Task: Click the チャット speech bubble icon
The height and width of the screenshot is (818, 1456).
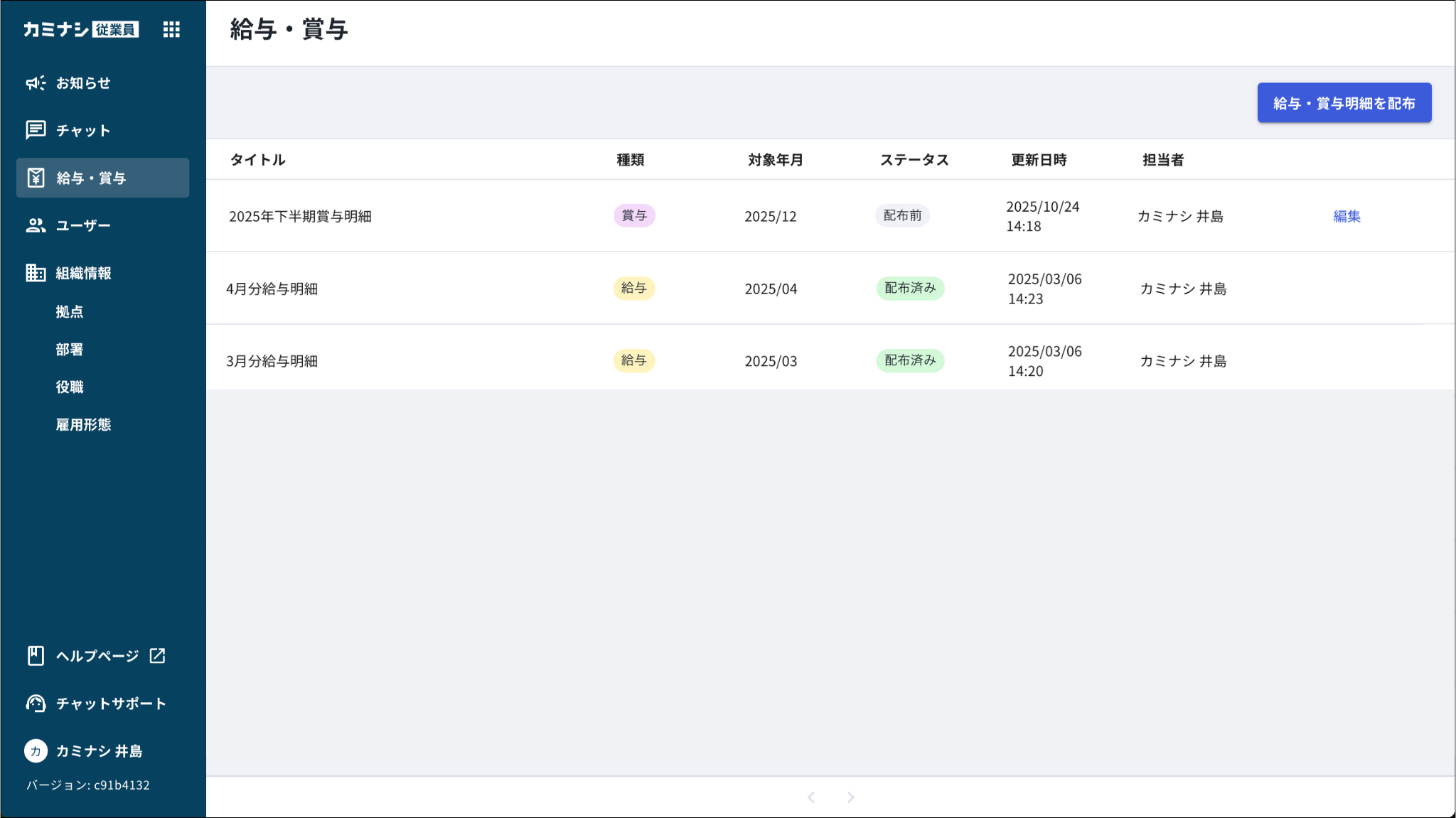Action: coord(36,130)
